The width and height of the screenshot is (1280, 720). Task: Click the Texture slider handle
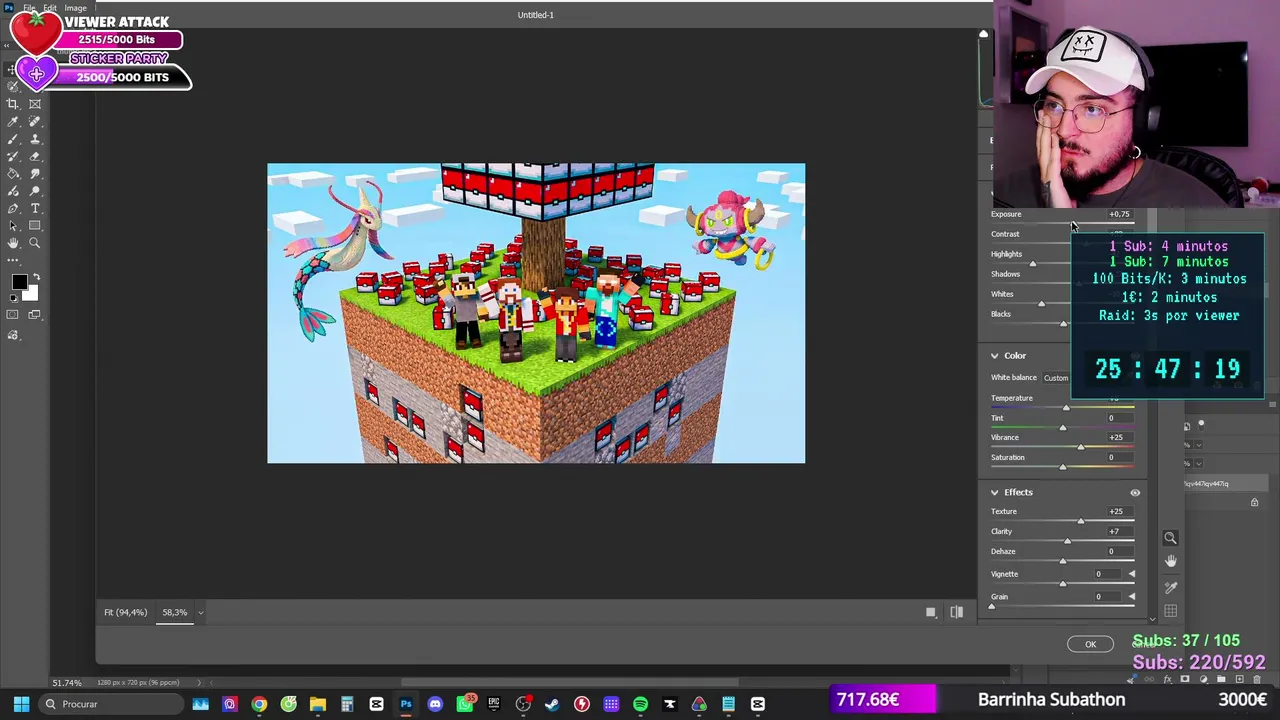click(1081, 521)
